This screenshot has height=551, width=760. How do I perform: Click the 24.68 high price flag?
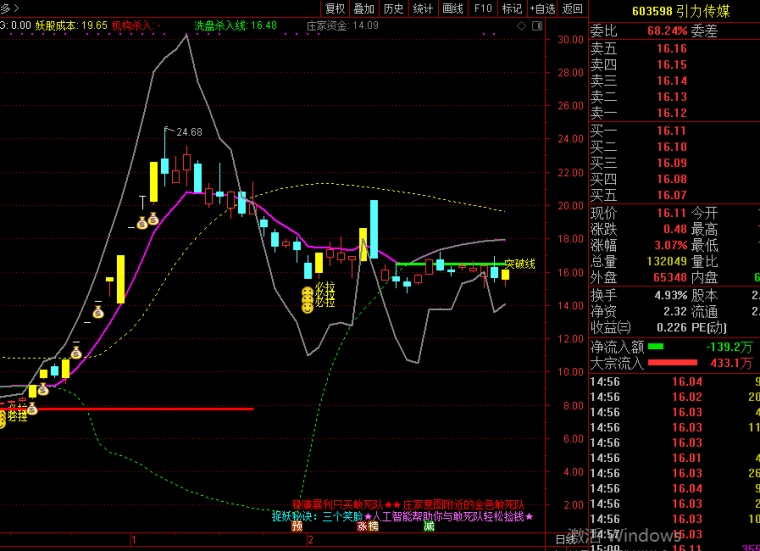[184, 132]
